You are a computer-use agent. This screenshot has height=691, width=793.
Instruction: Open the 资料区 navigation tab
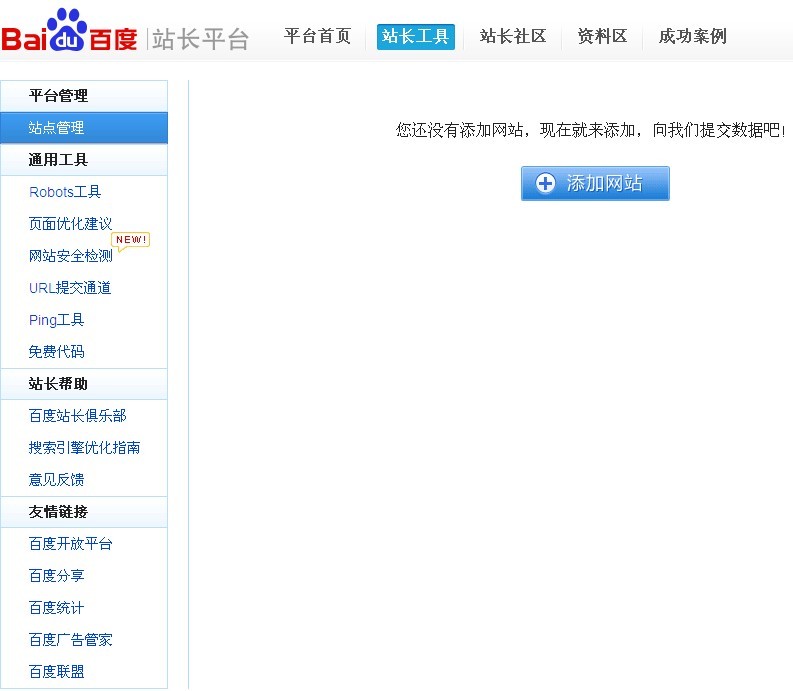pyautogui.click(x=602, y=37)
